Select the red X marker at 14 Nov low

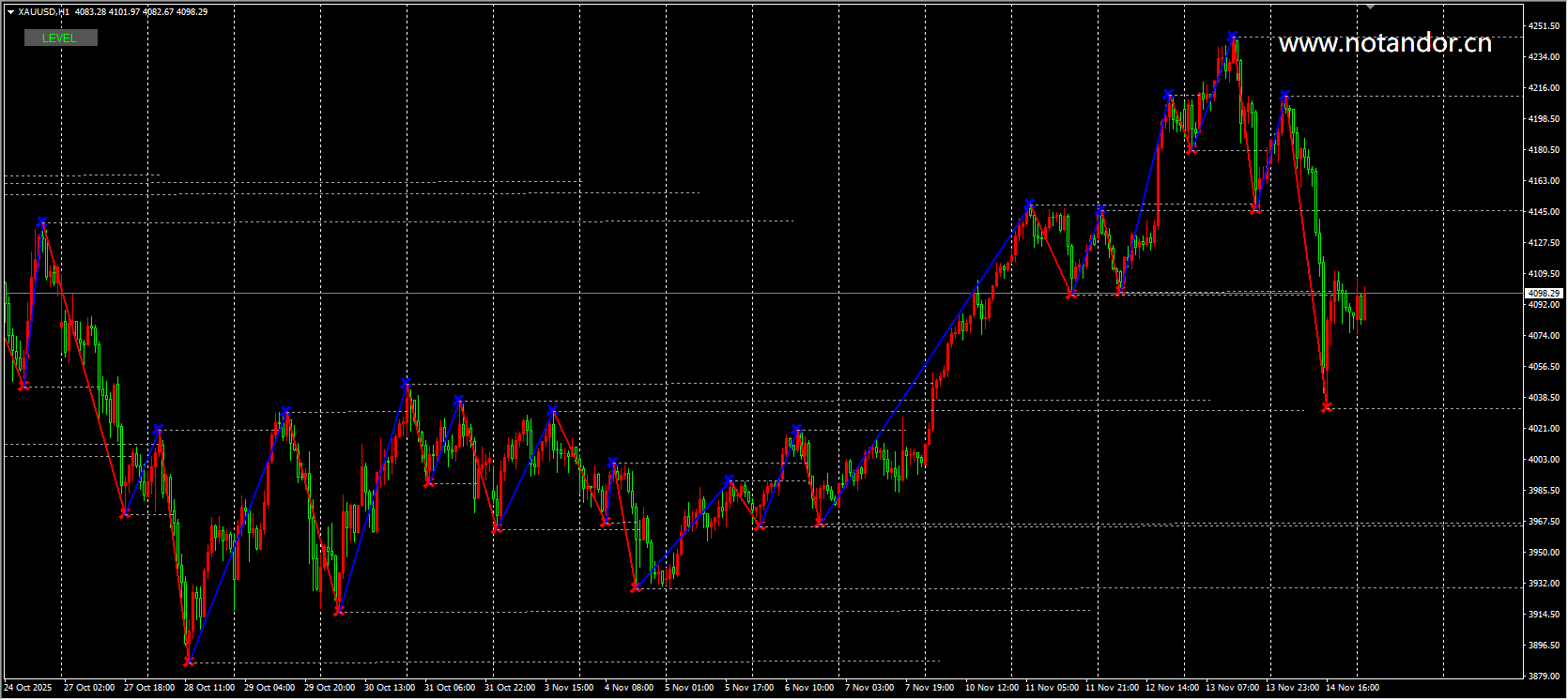point(1326,407)
